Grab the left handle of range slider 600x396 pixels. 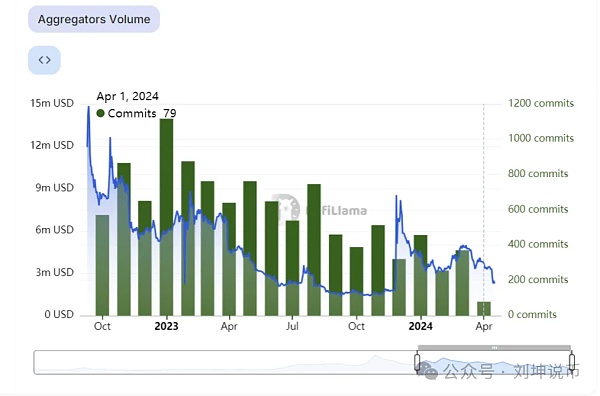pos(417,362)
